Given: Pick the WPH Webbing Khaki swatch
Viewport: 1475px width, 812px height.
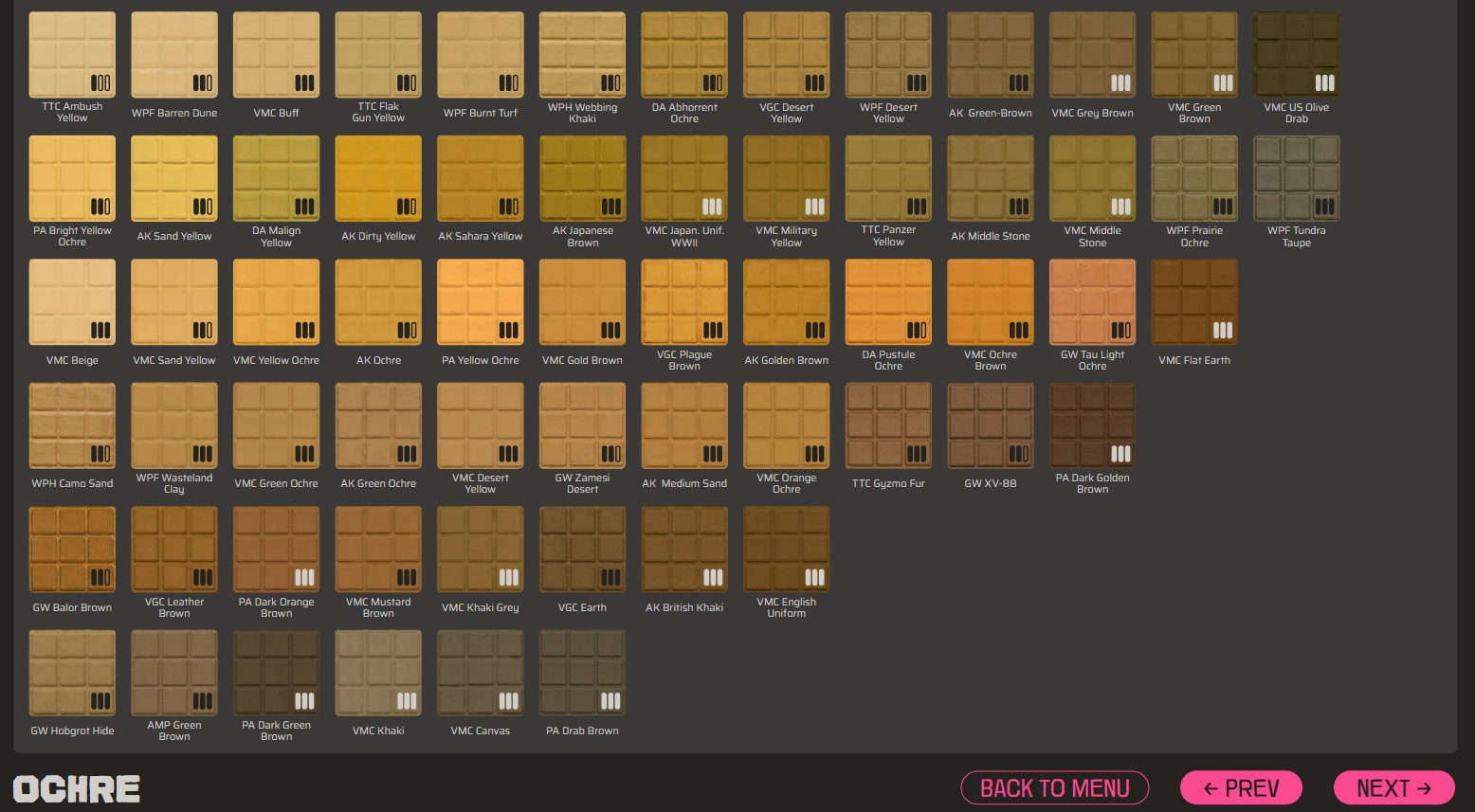Looking at the screenshot, I should 582,55.
